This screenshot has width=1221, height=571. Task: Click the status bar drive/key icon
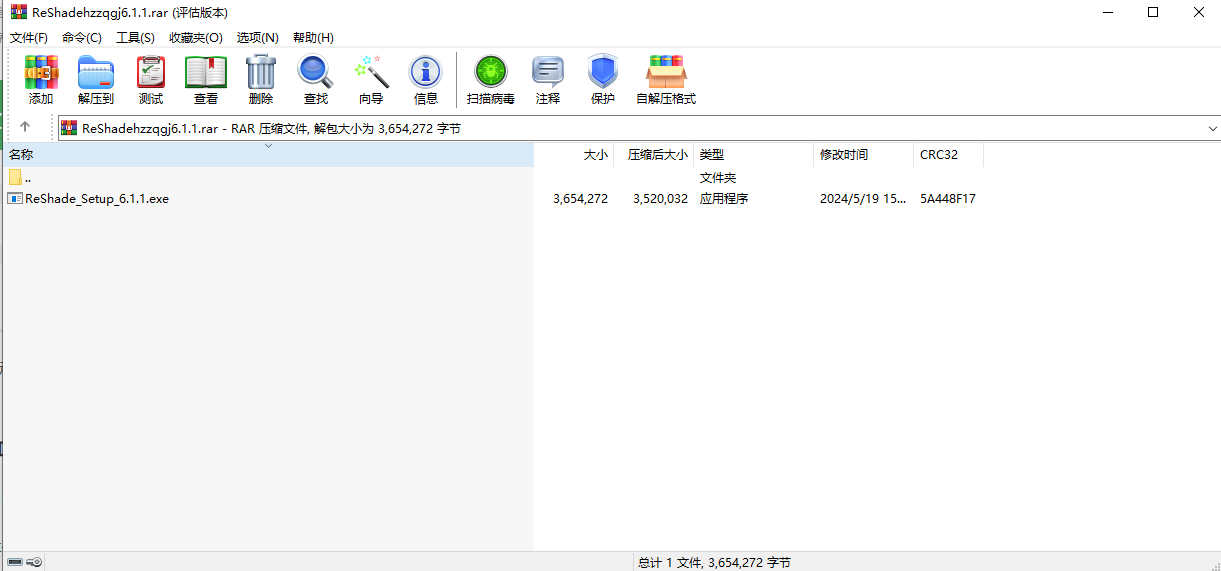[x=24, y=563]
